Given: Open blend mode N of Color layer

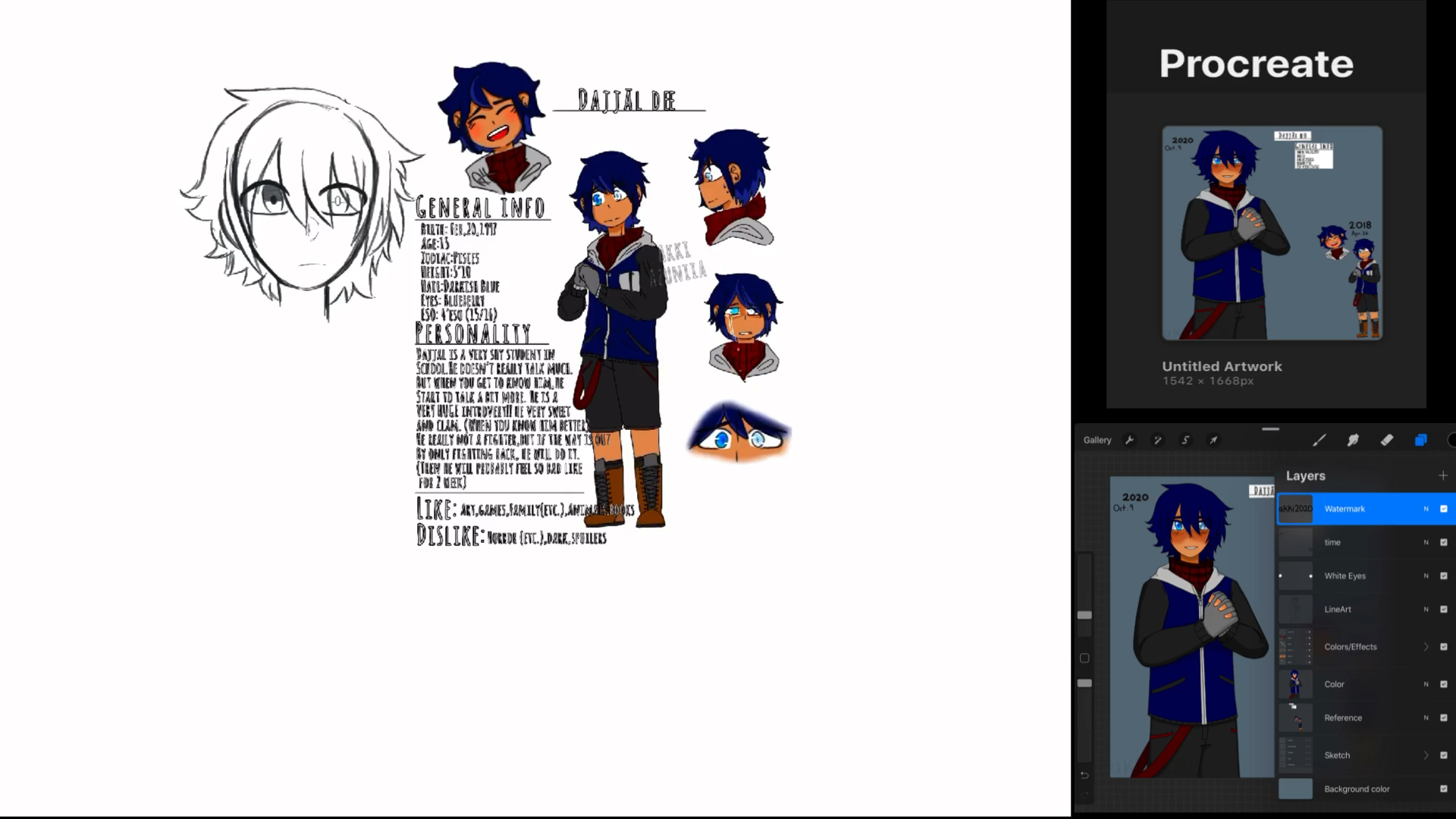Looking at the screenshot, I should 1426,684.
